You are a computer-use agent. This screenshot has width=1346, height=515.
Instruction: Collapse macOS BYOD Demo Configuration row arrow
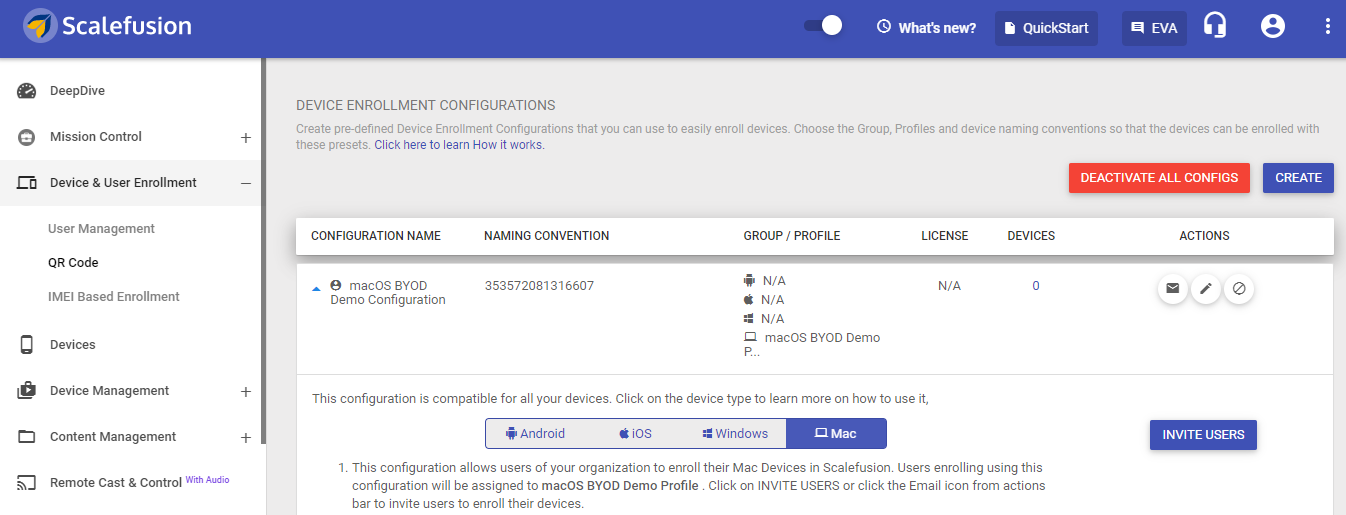pos(317,288)
